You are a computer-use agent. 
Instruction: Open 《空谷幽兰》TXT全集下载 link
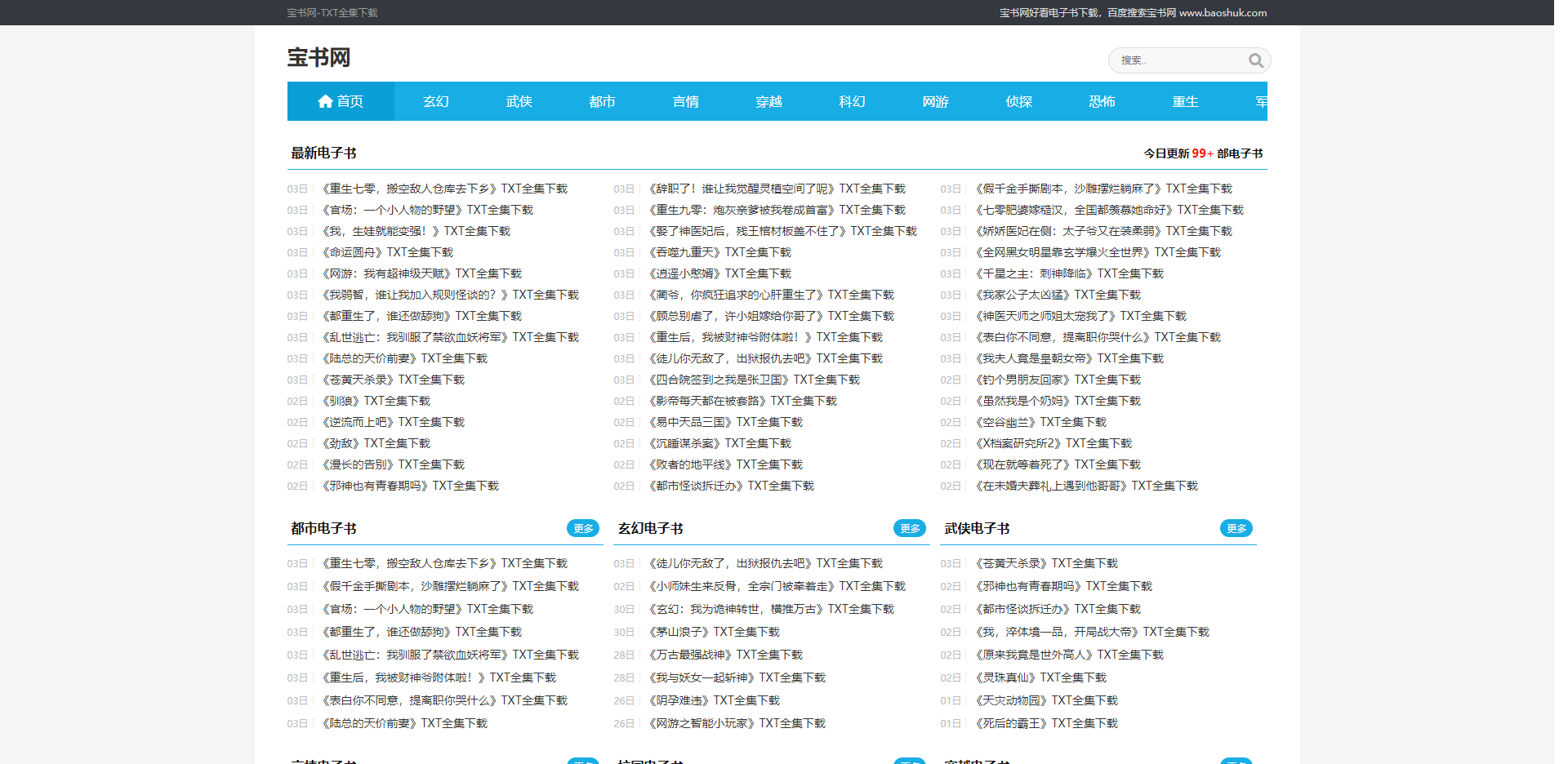click(1039, 422)
